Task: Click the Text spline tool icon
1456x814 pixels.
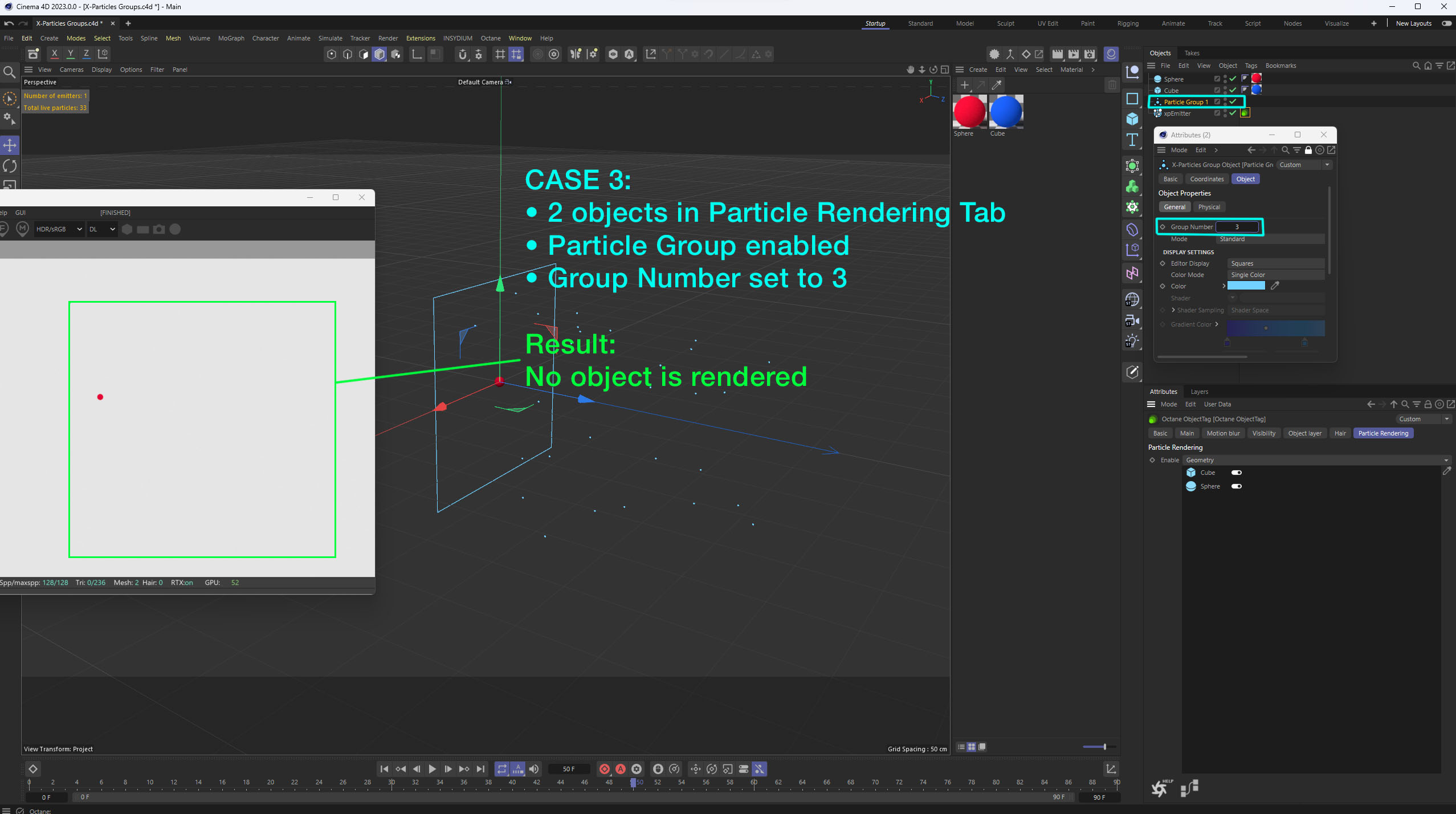Action: coord(1132,140)
